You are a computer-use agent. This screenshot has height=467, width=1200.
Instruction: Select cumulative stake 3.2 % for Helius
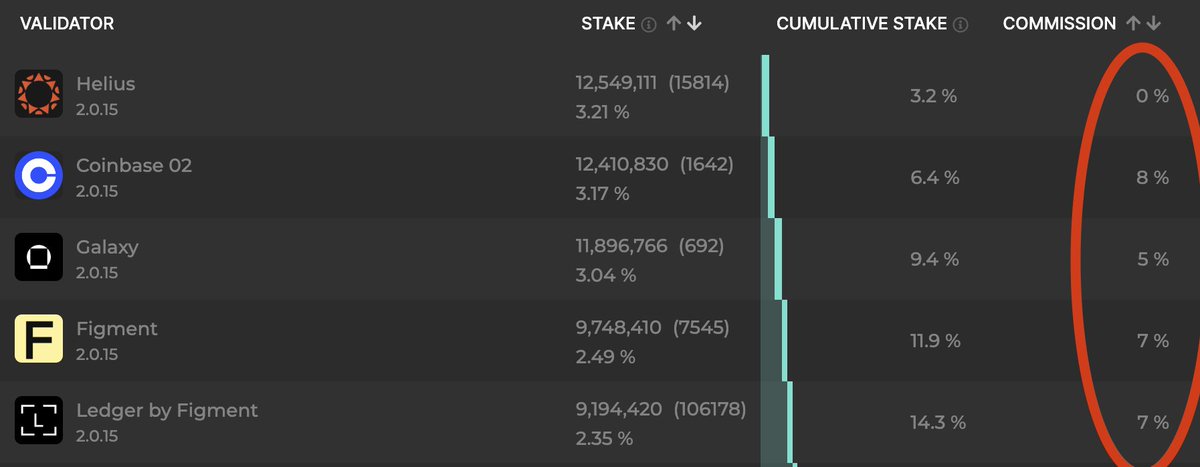point(933,97)
